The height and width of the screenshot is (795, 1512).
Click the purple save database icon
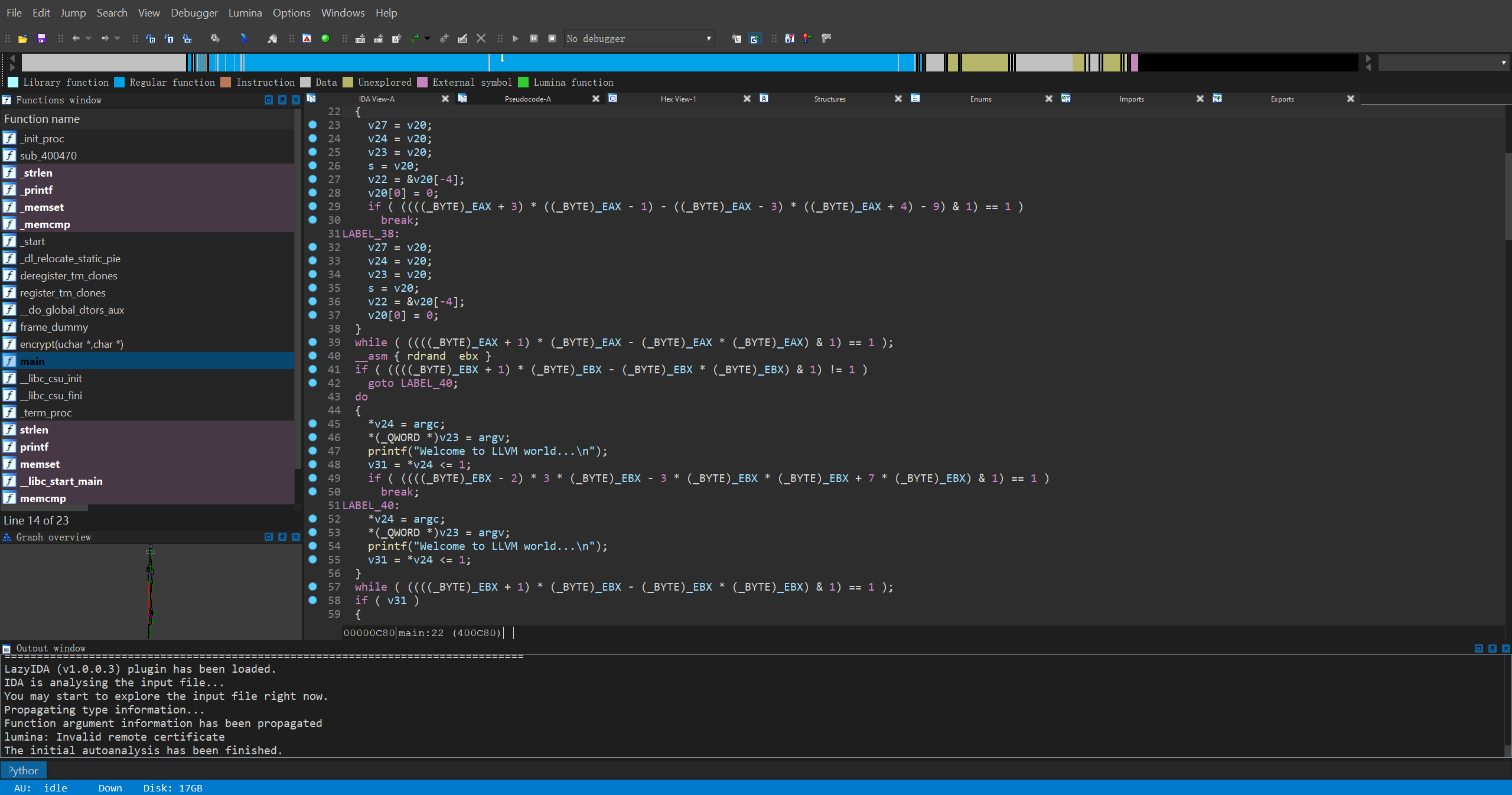(41, 38)
